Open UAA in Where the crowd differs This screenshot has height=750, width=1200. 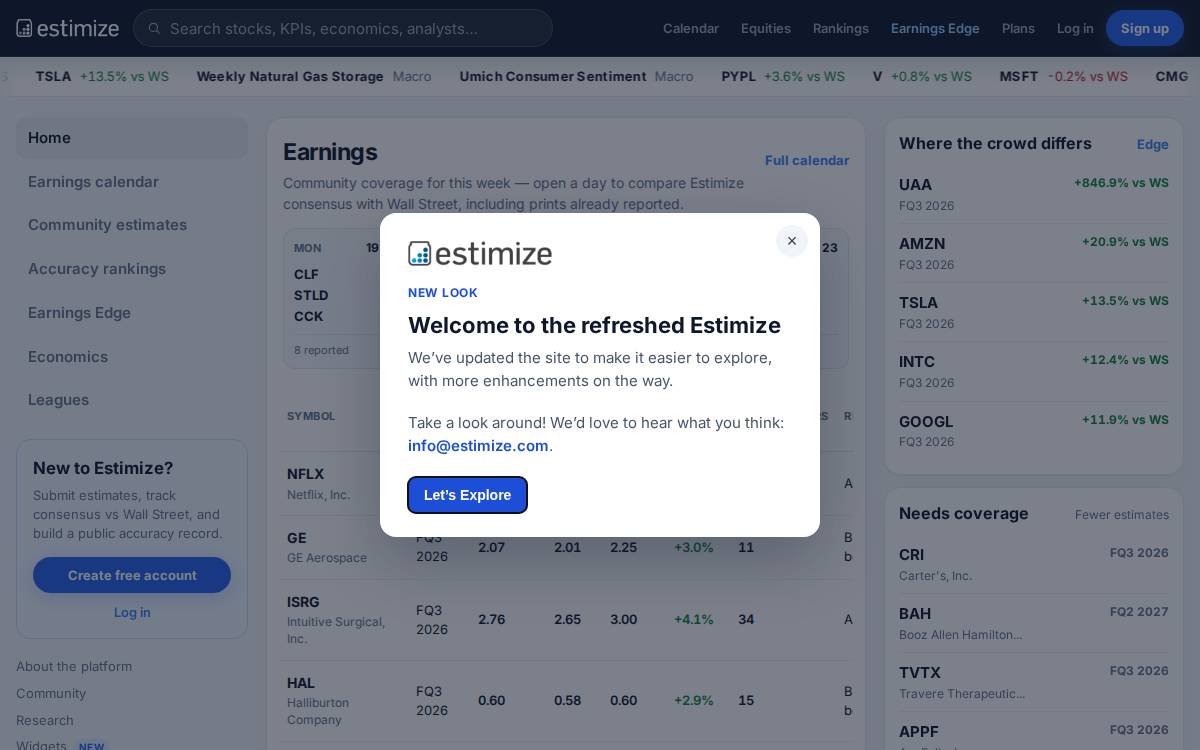[x=1034, y=194]
